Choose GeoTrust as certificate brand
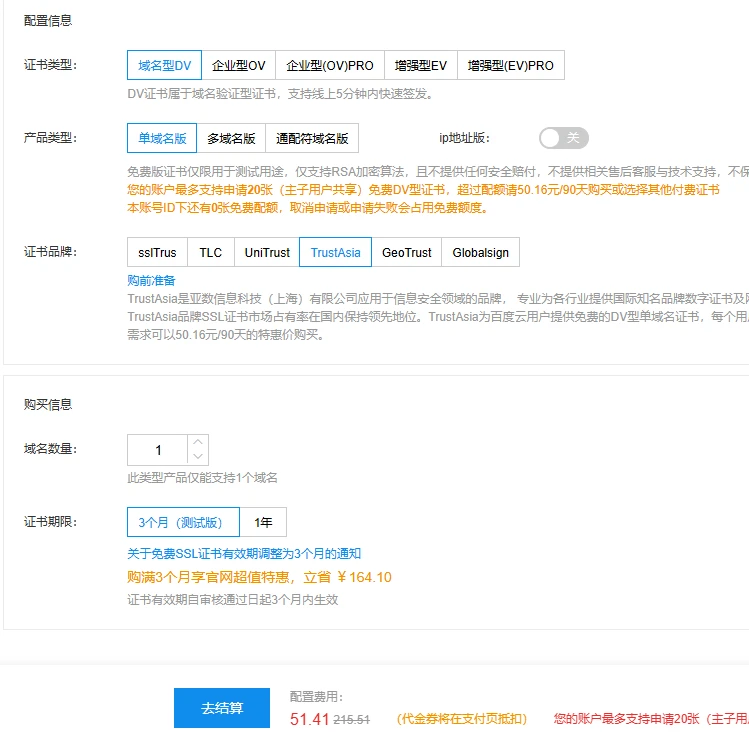 click(406, 252)
